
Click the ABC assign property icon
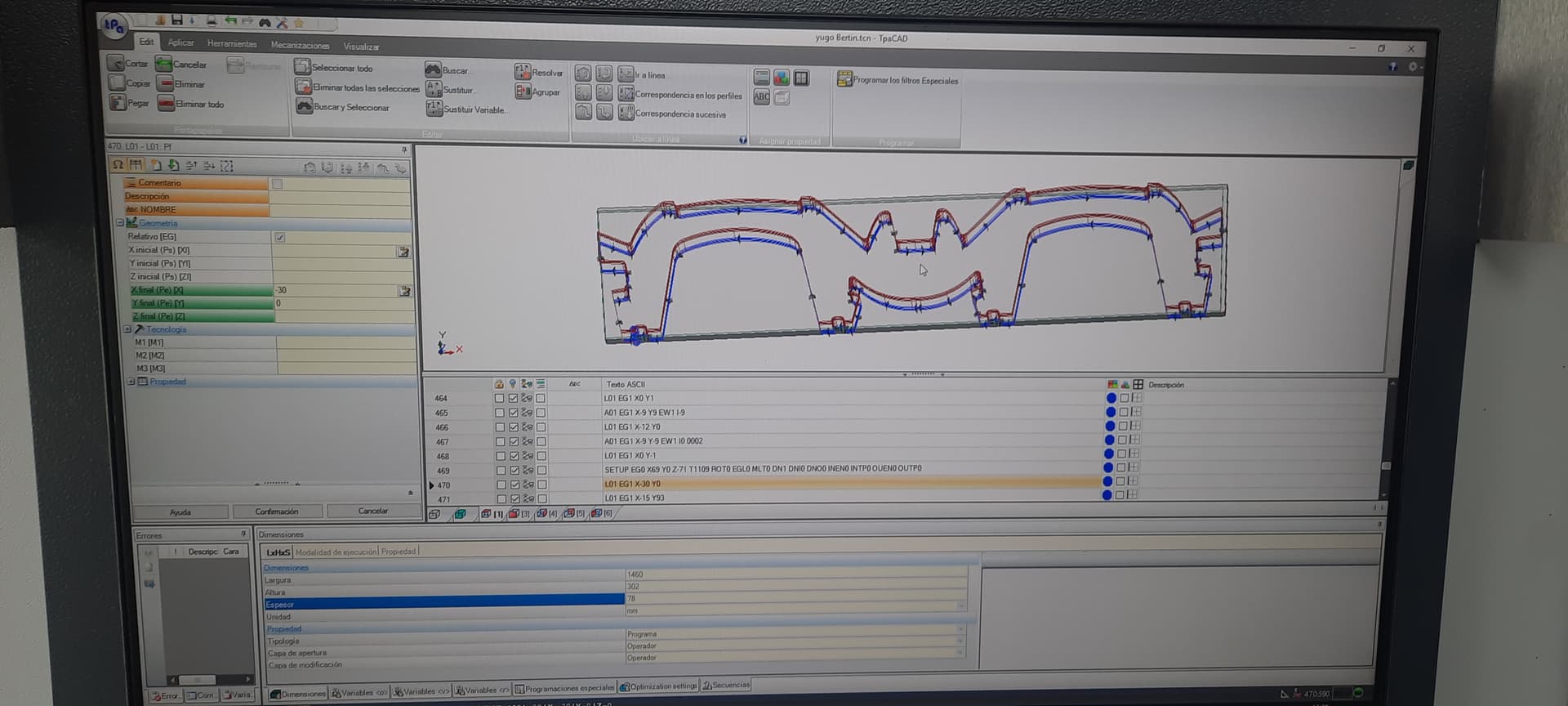[761, 97]
